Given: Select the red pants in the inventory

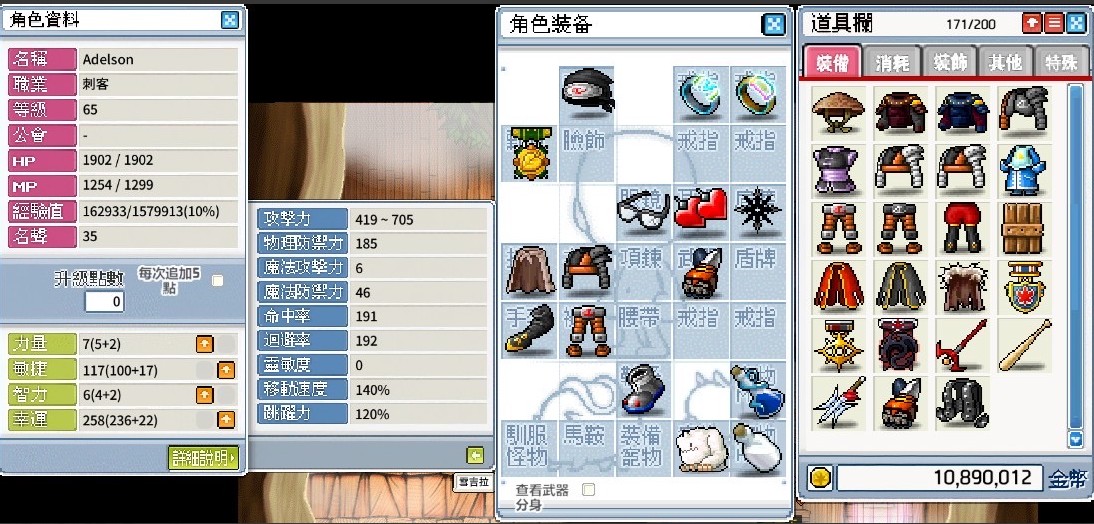Looking at the screenshot, I should click(x=962, y=228).
